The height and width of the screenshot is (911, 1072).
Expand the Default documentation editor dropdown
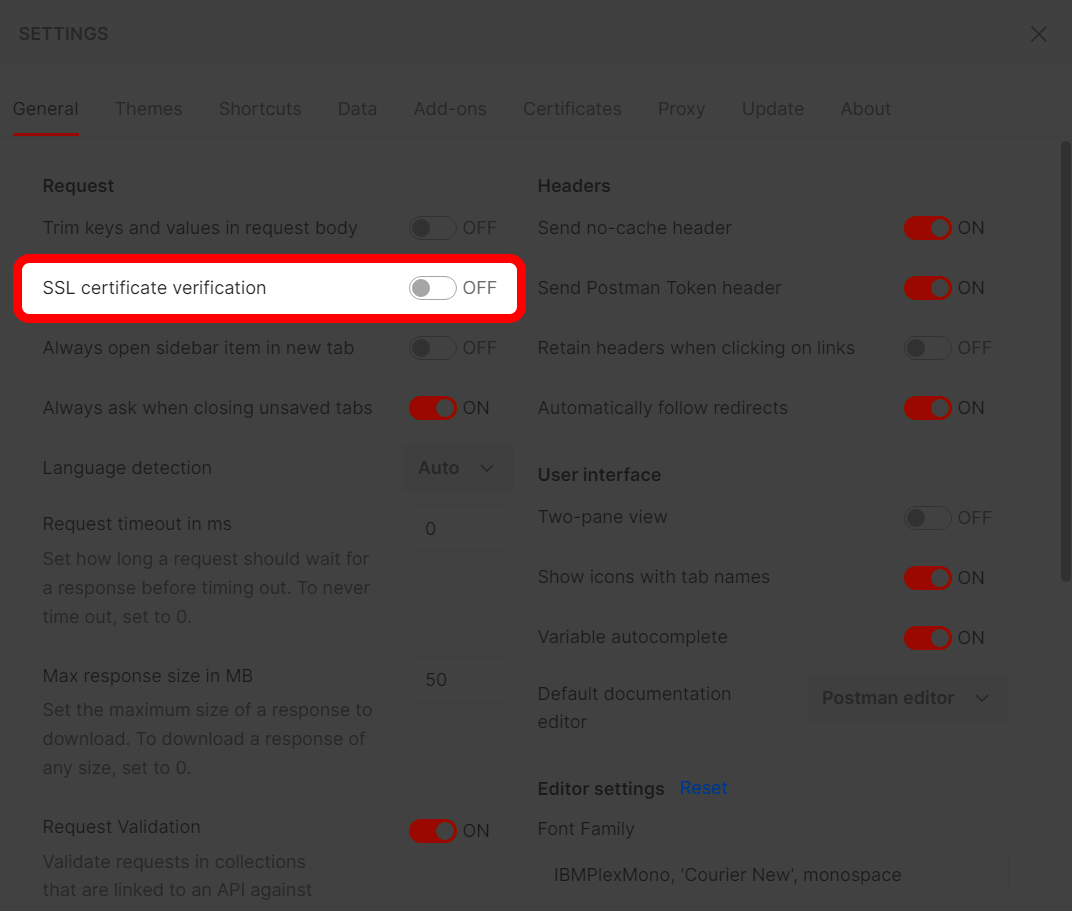click(x=906, y=698)
